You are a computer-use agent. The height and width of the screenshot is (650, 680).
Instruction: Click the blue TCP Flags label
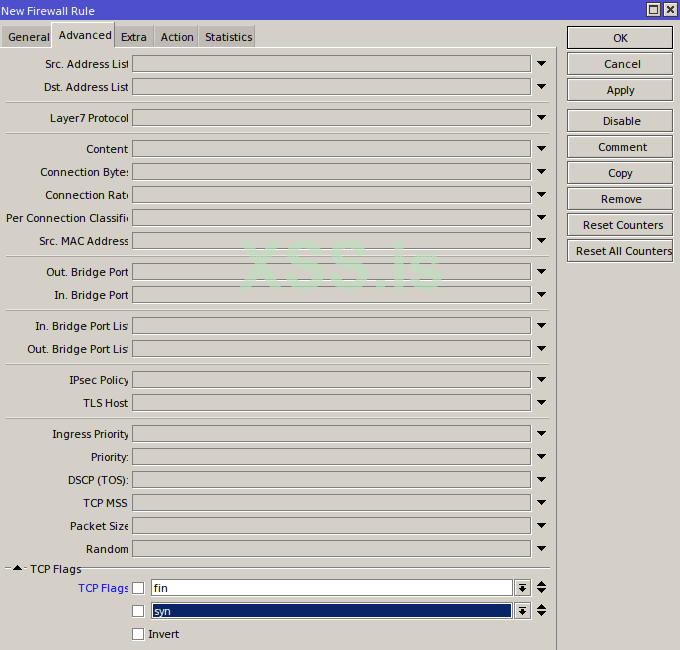103,588
